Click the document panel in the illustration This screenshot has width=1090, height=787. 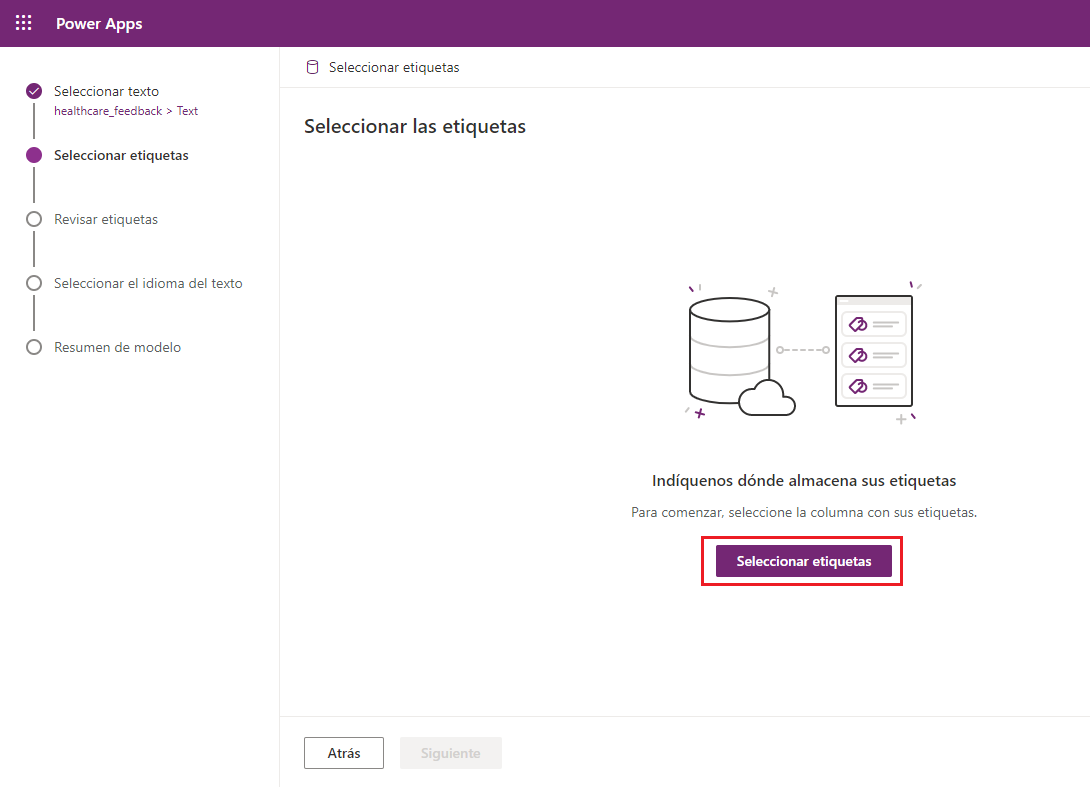click(874, 353)
